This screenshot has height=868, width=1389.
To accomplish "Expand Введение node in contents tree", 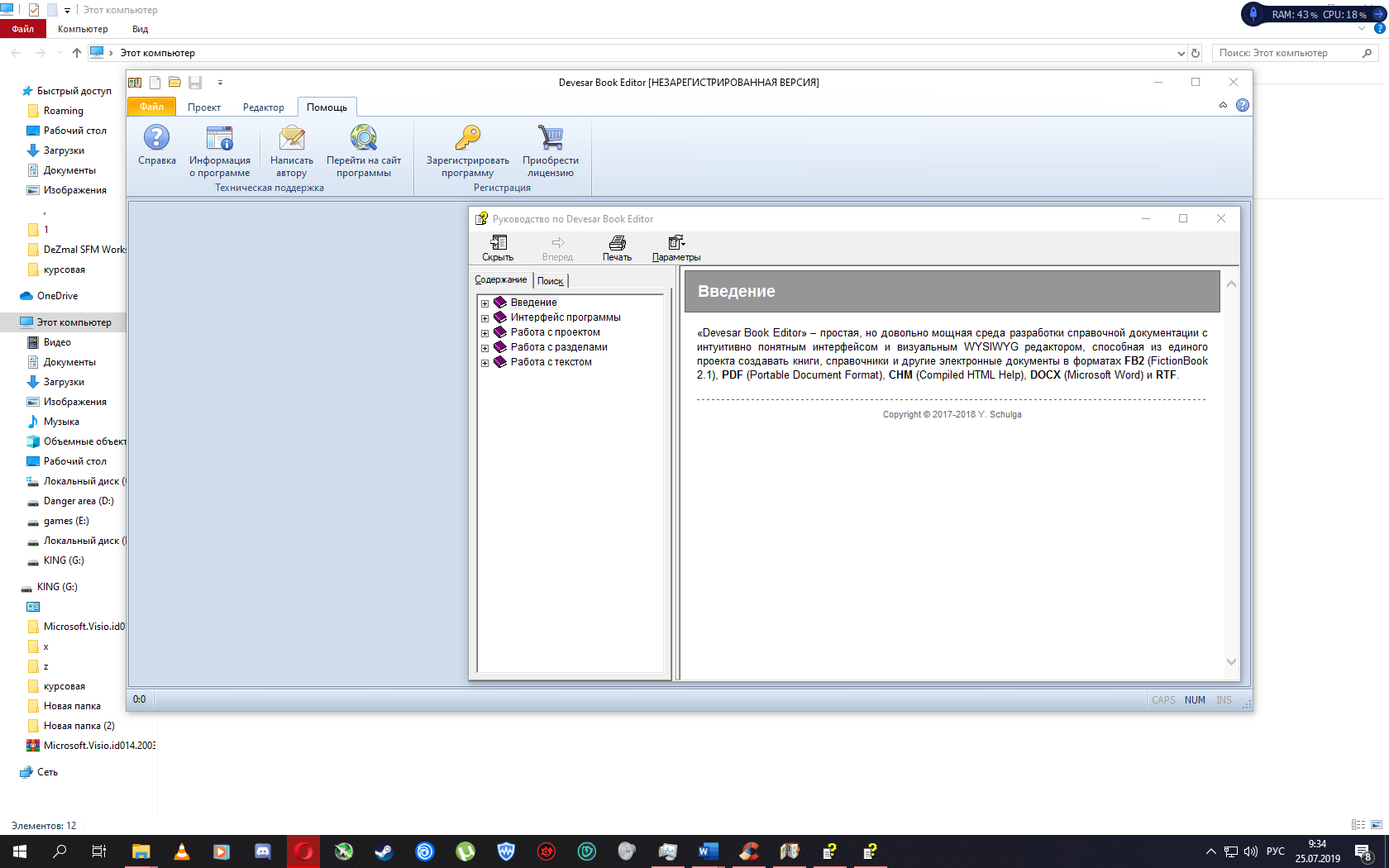I will pos(485,303).
